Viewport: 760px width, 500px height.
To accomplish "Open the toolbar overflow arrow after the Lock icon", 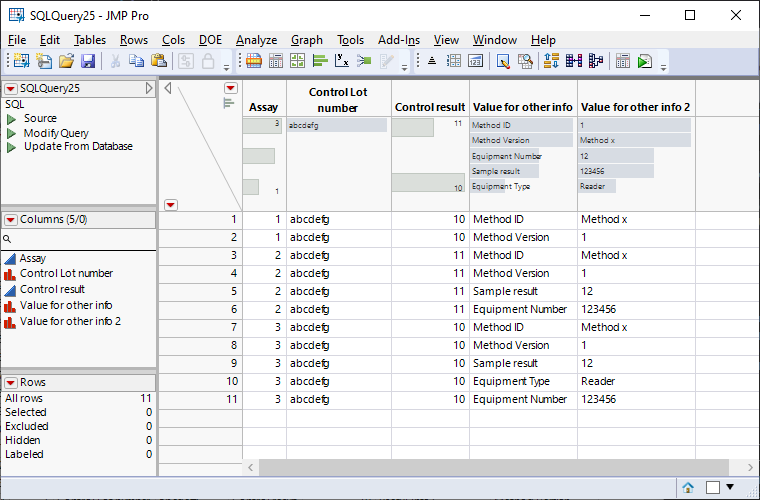I will [x=226, y=67].
